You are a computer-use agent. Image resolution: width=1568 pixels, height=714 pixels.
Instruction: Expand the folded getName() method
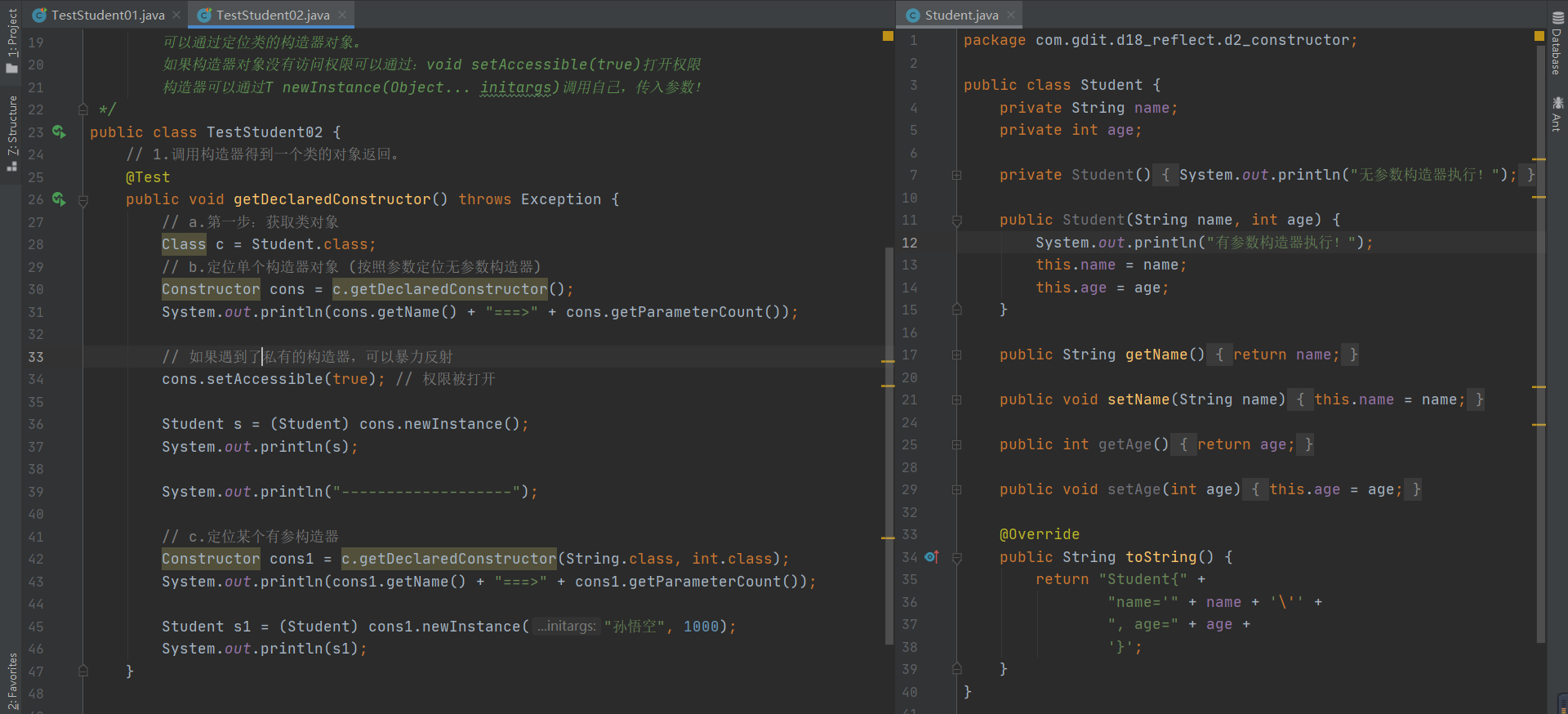tap(957, 355)
